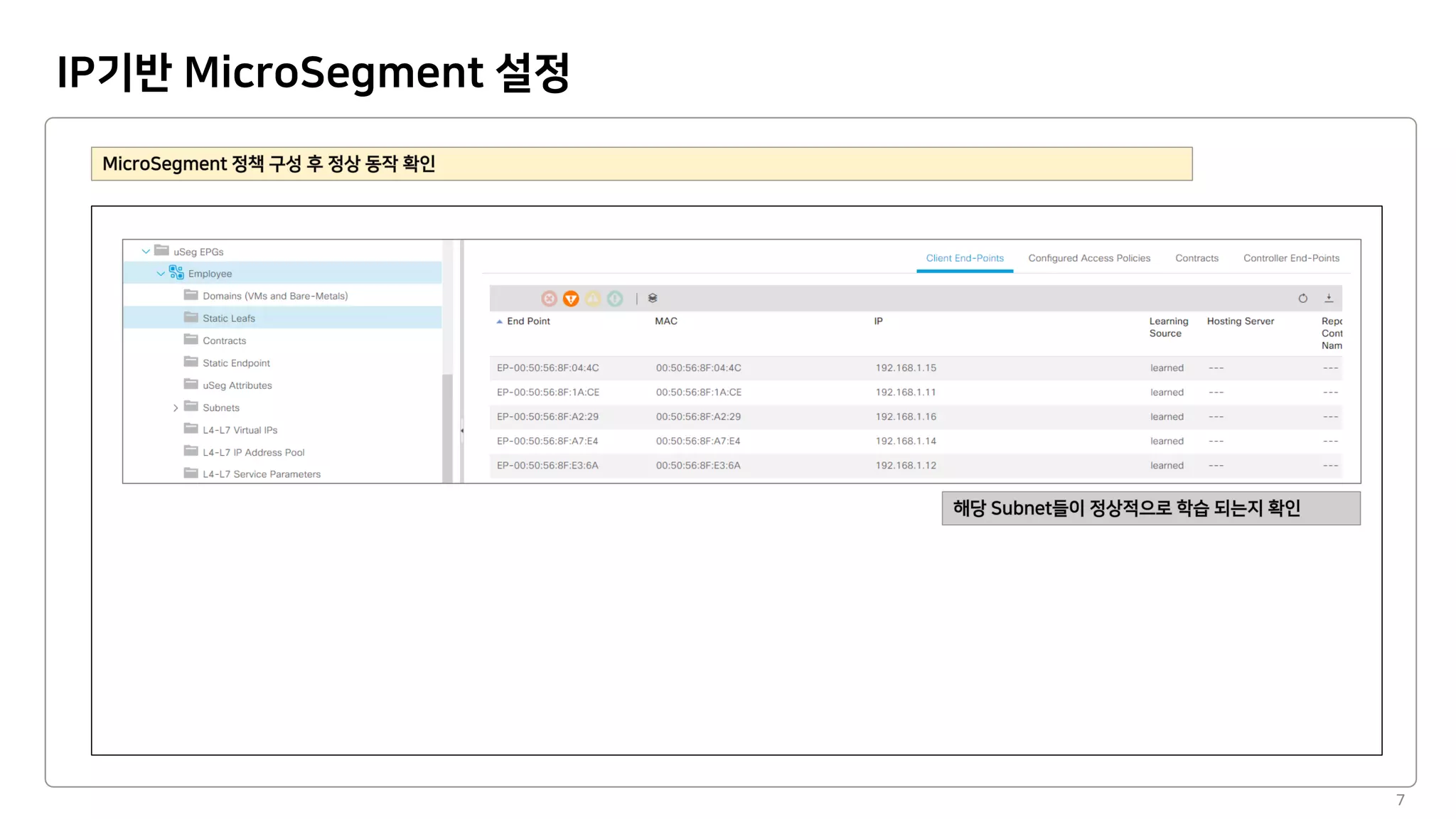1456x819 pixels.
Task: Open Static Endpoint folder
Action: click(236, 363)
